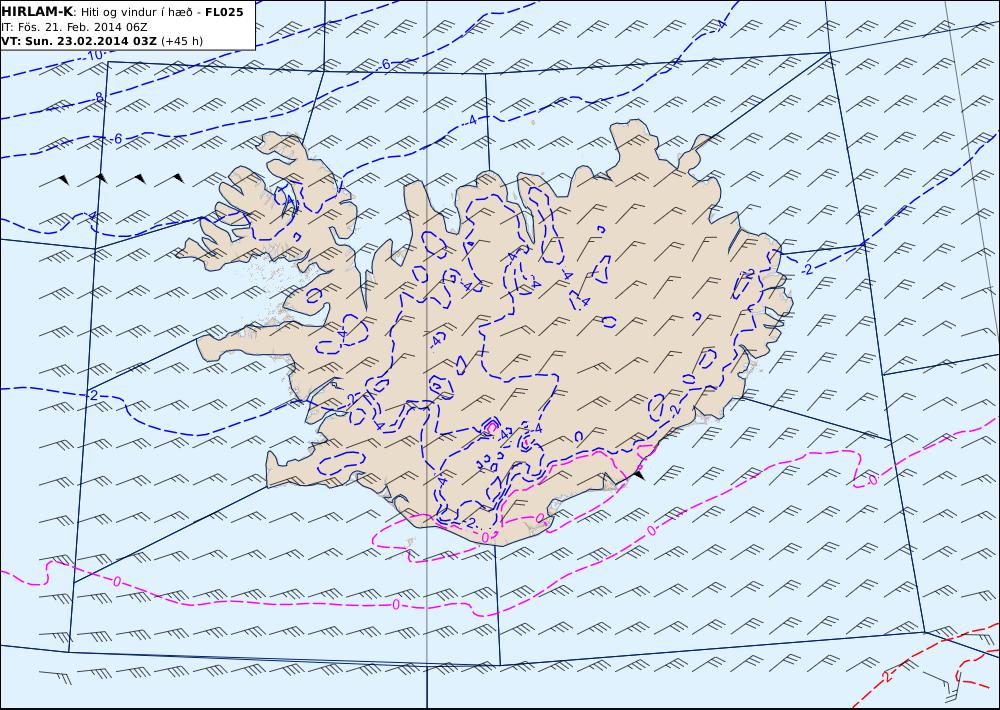This screenshot has height=710, width=1000.
Task: Click the VT: Sun. 23.02.2014 03Z line
Action: (79, 41)
